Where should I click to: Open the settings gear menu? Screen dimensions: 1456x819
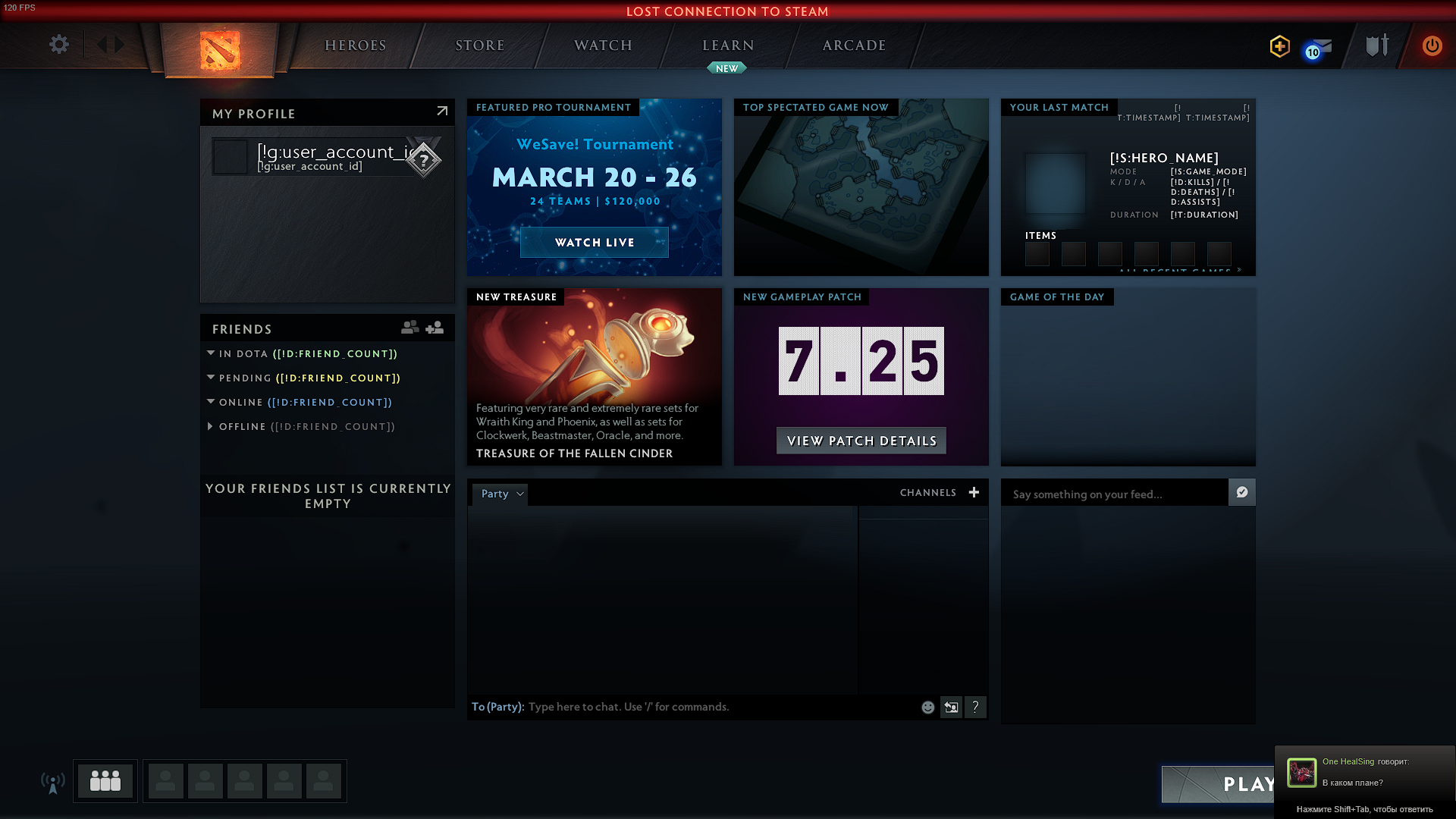click(59, 45)
